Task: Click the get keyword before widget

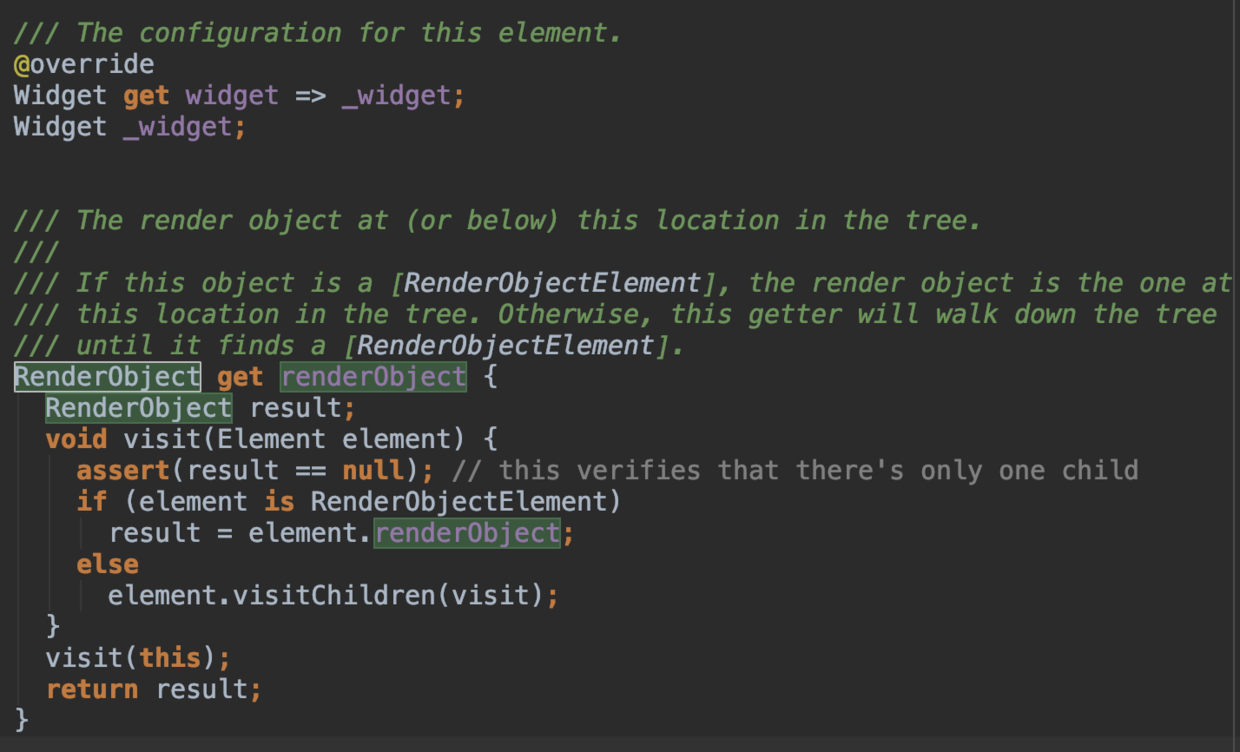Action: pyautogui.click(x=146, y=96)
